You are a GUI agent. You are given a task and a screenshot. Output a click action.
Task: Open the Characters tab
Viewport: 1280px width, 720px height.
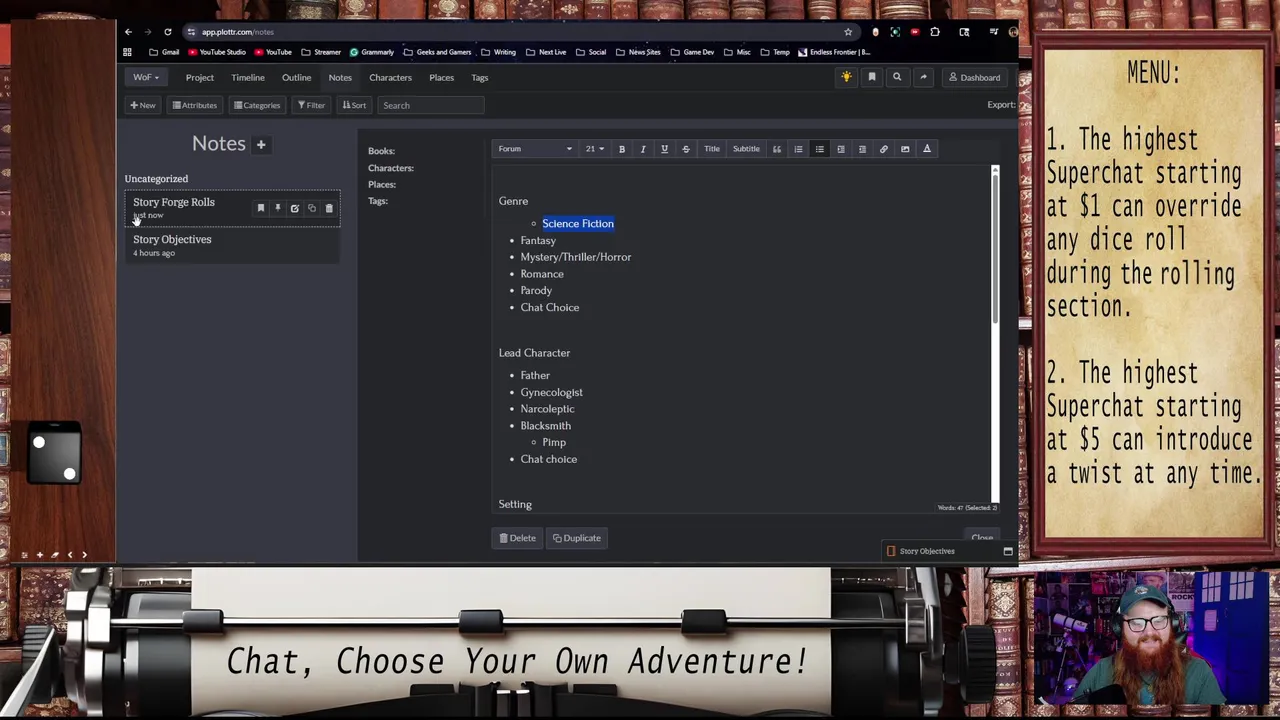(390, 77)
